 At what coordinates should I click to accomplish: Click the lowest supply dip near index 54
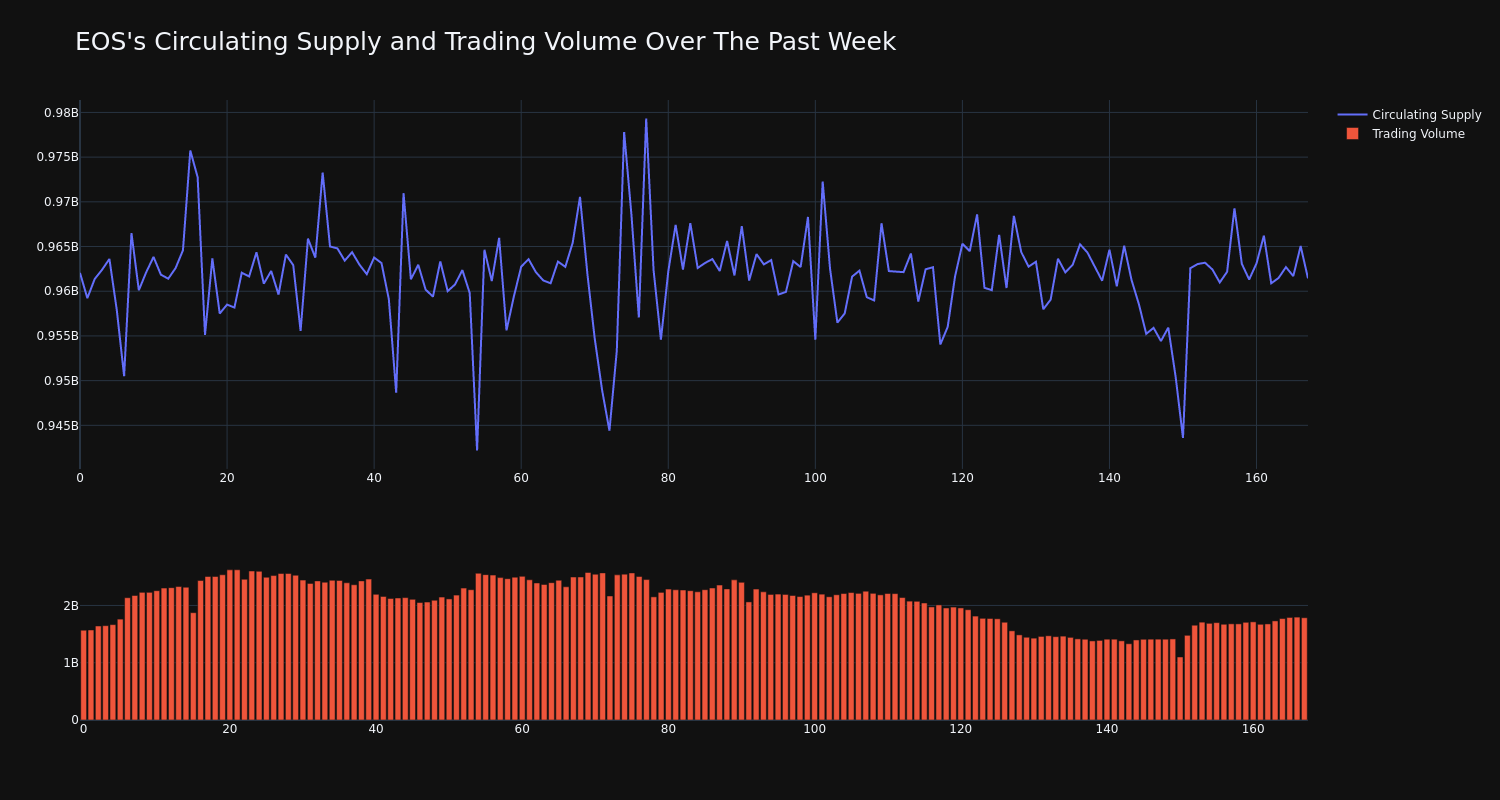[477, 450]
